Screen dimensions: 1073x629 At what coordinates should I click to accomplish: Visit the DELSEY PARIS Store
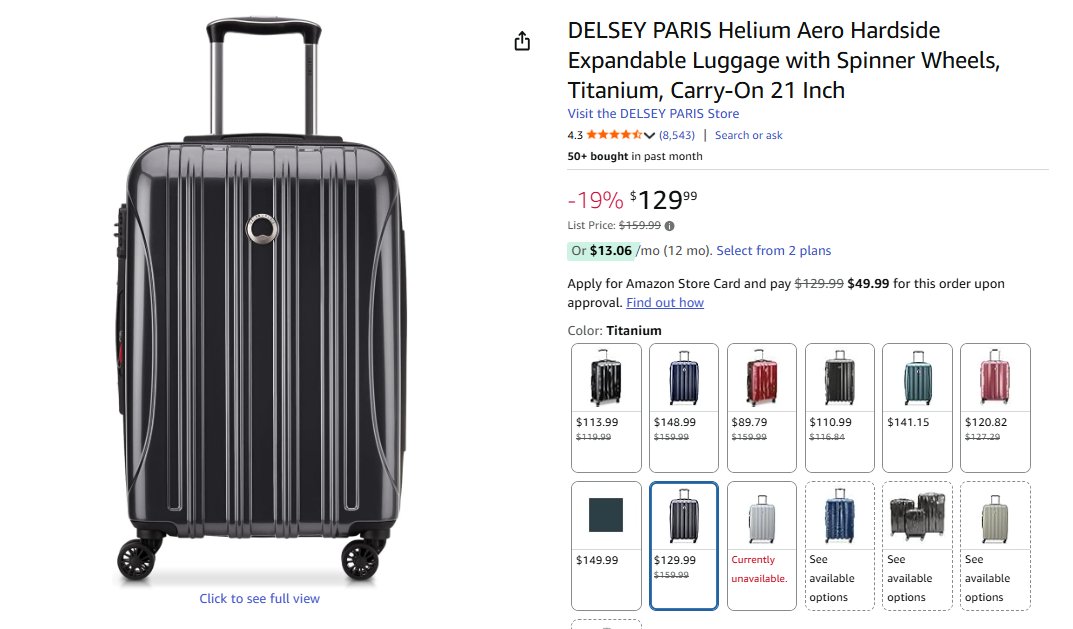point(653,114)
